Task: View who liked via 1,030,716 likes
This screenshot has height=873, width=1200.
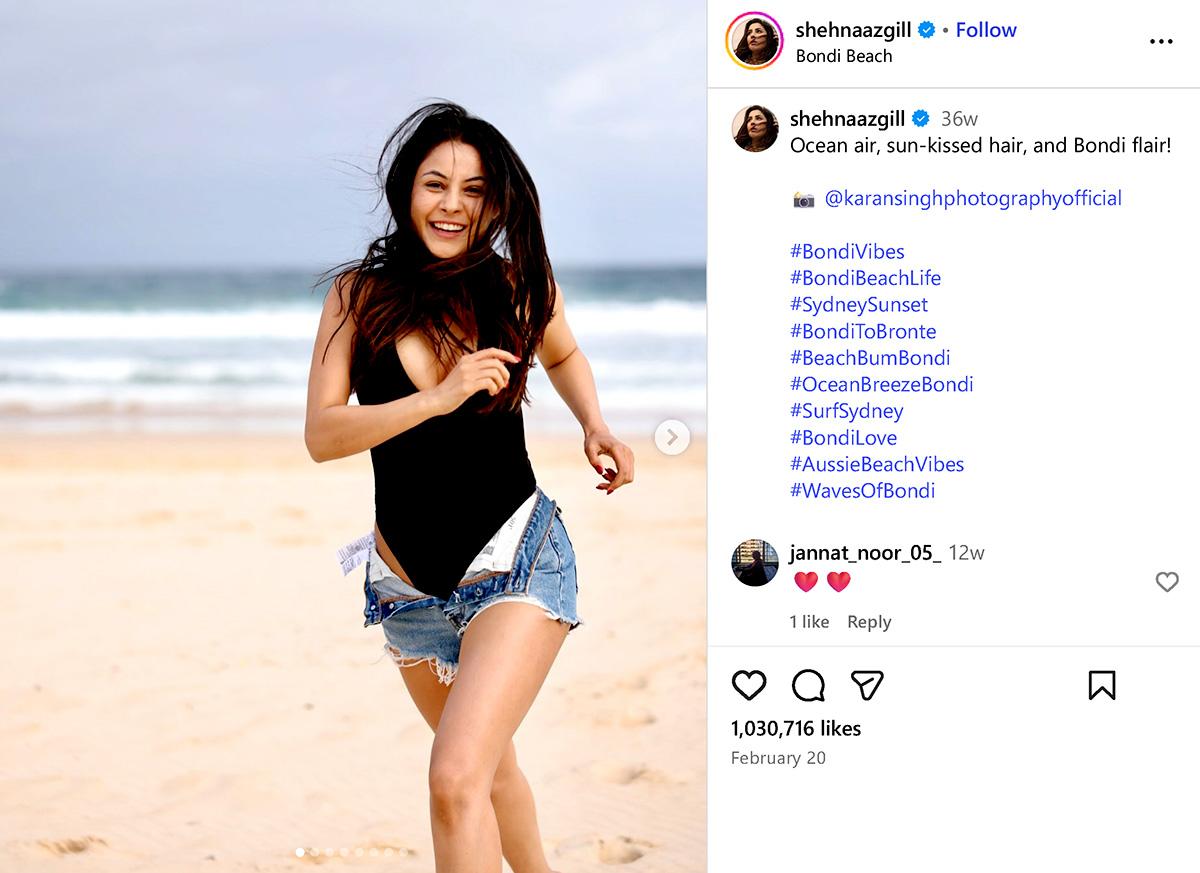Action: [796, 728]
